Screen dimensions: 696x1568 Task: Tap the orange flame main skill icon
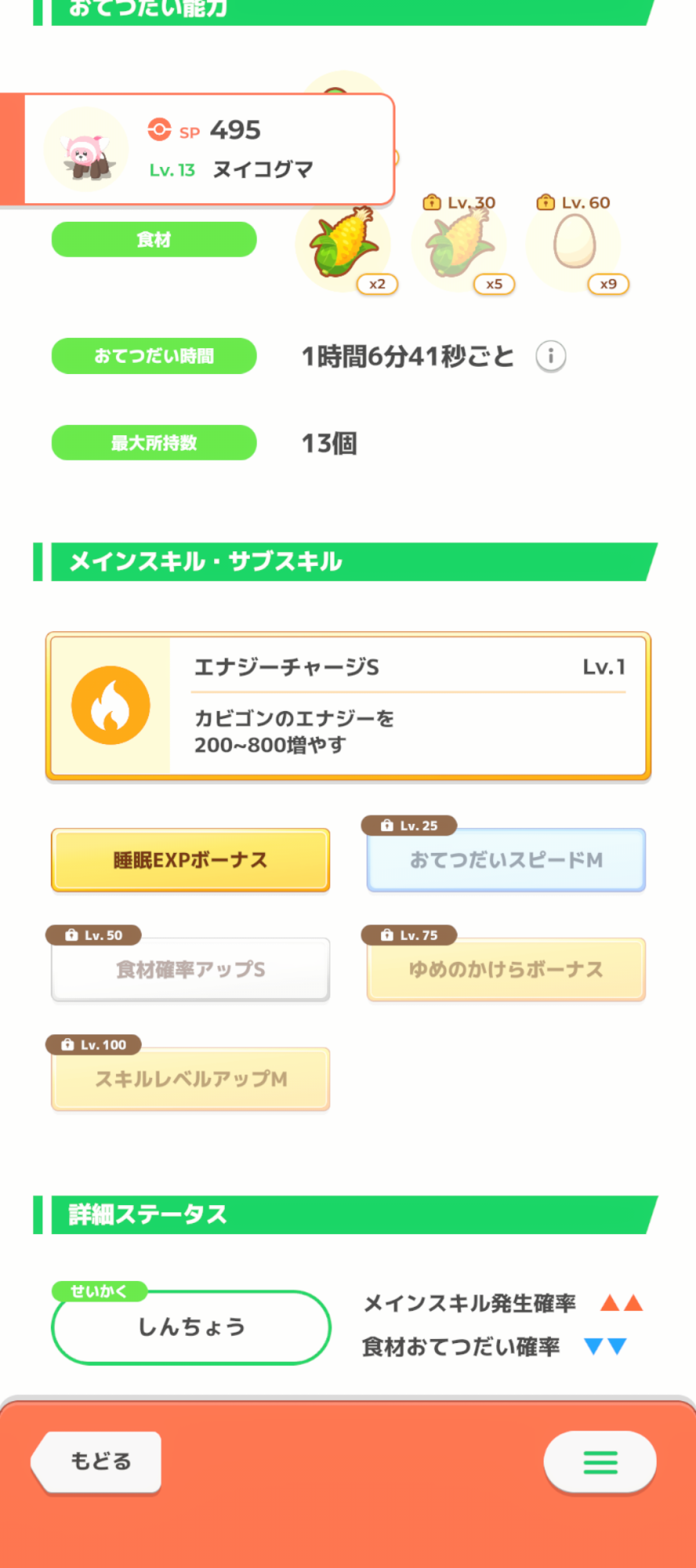coord(111,705)
